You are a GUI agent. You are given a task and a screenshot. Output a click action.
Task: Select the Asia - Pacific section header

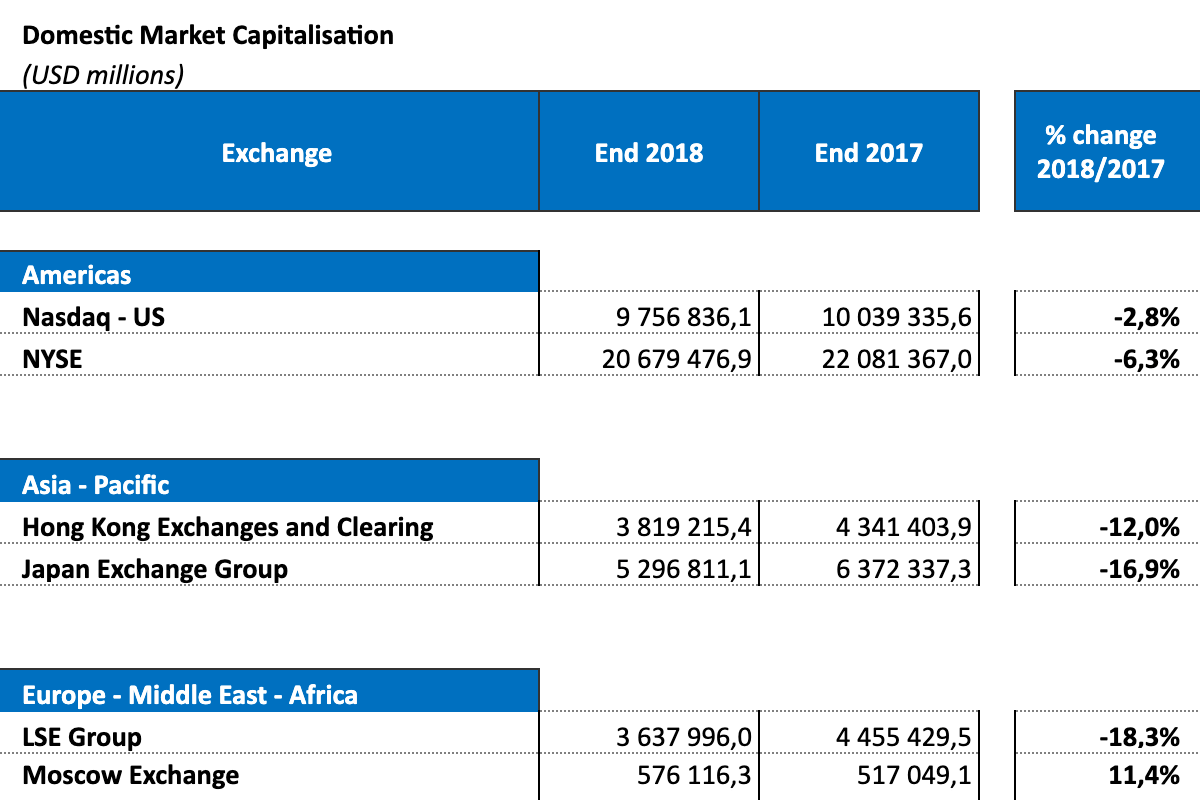[x=96, y=485]
